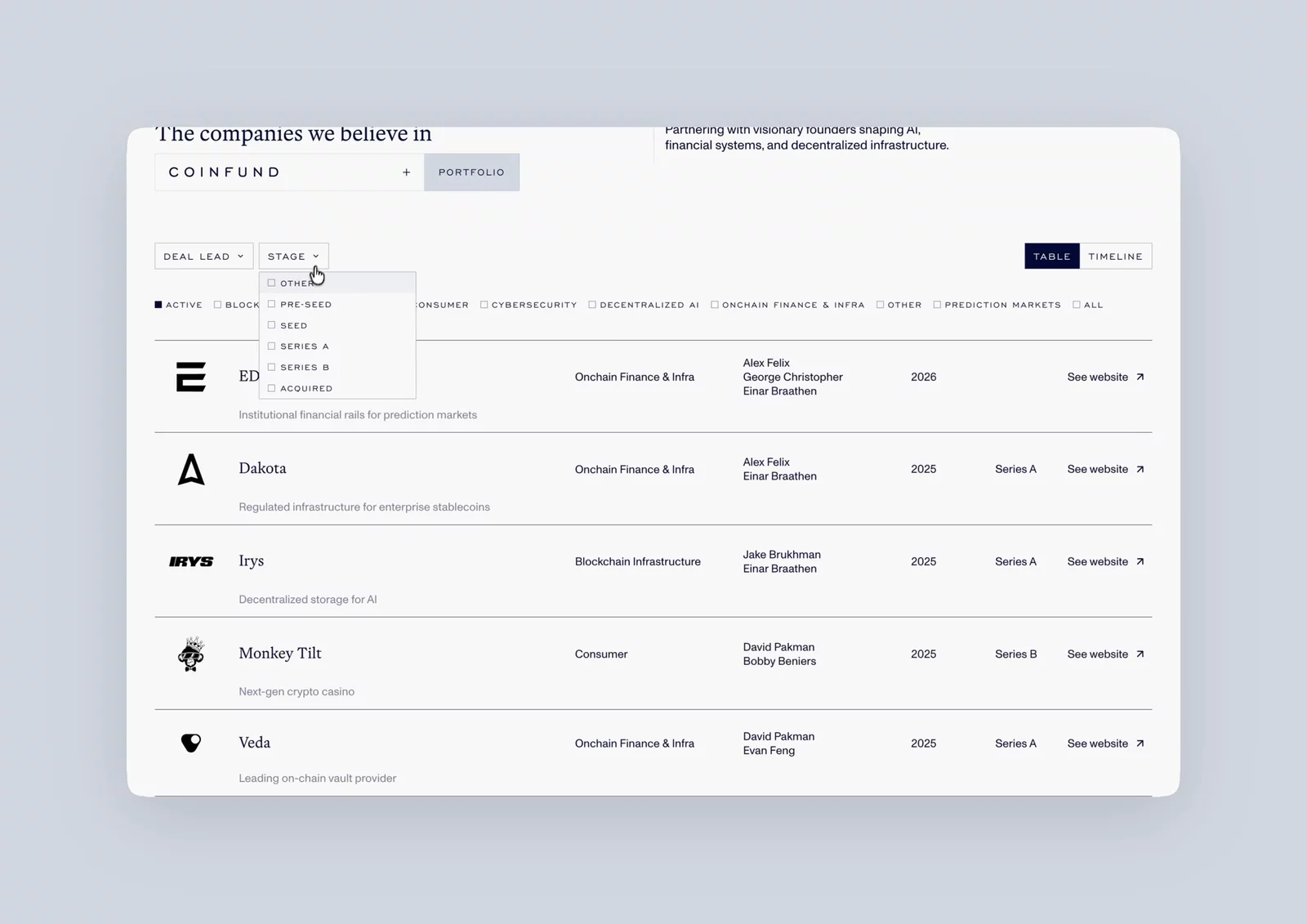
Task: Click 'Decentralized storage for AI' description
Action: click(308, 599)
